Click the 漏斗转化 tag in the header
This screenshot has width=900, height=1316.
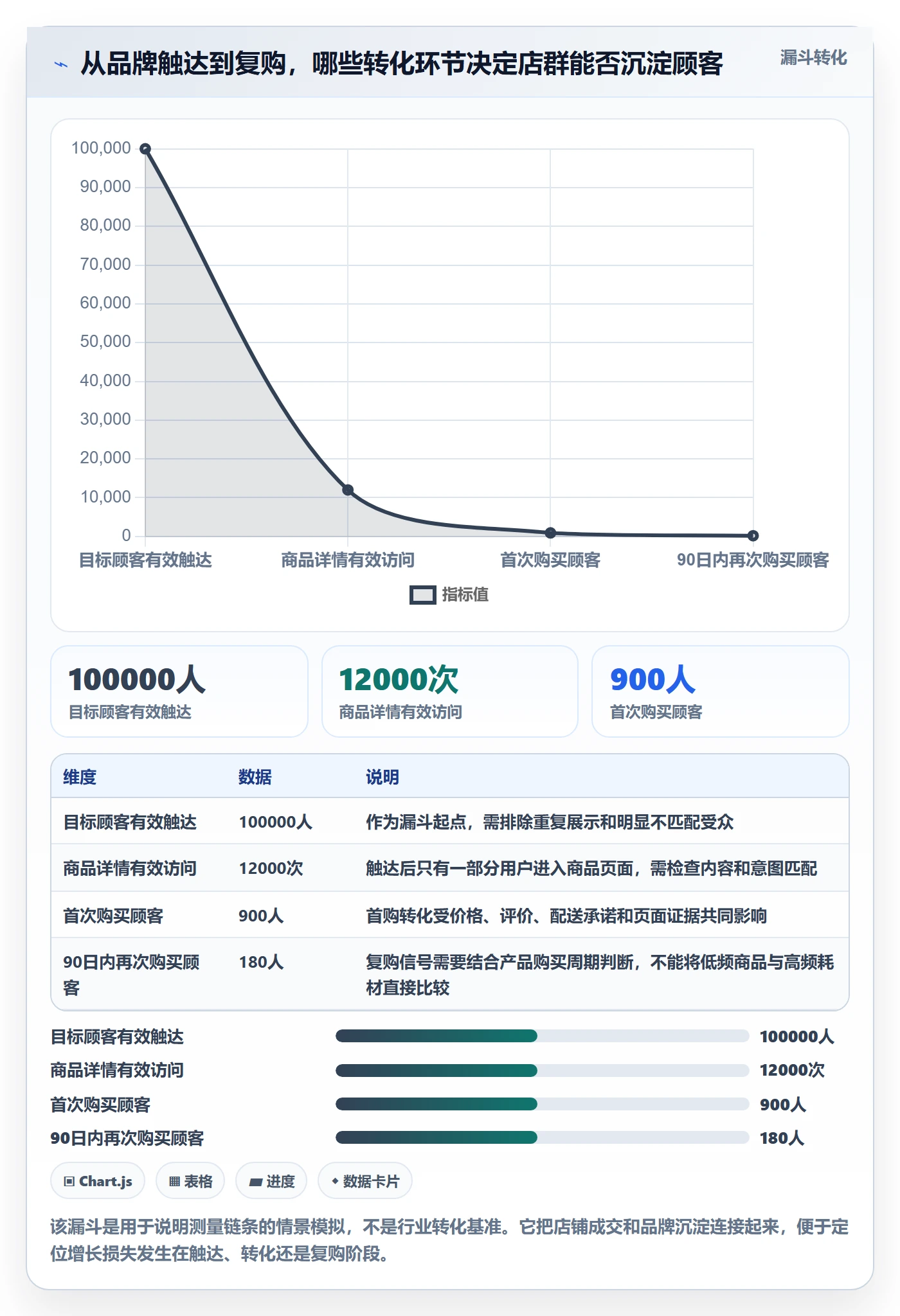pos(813,58)
